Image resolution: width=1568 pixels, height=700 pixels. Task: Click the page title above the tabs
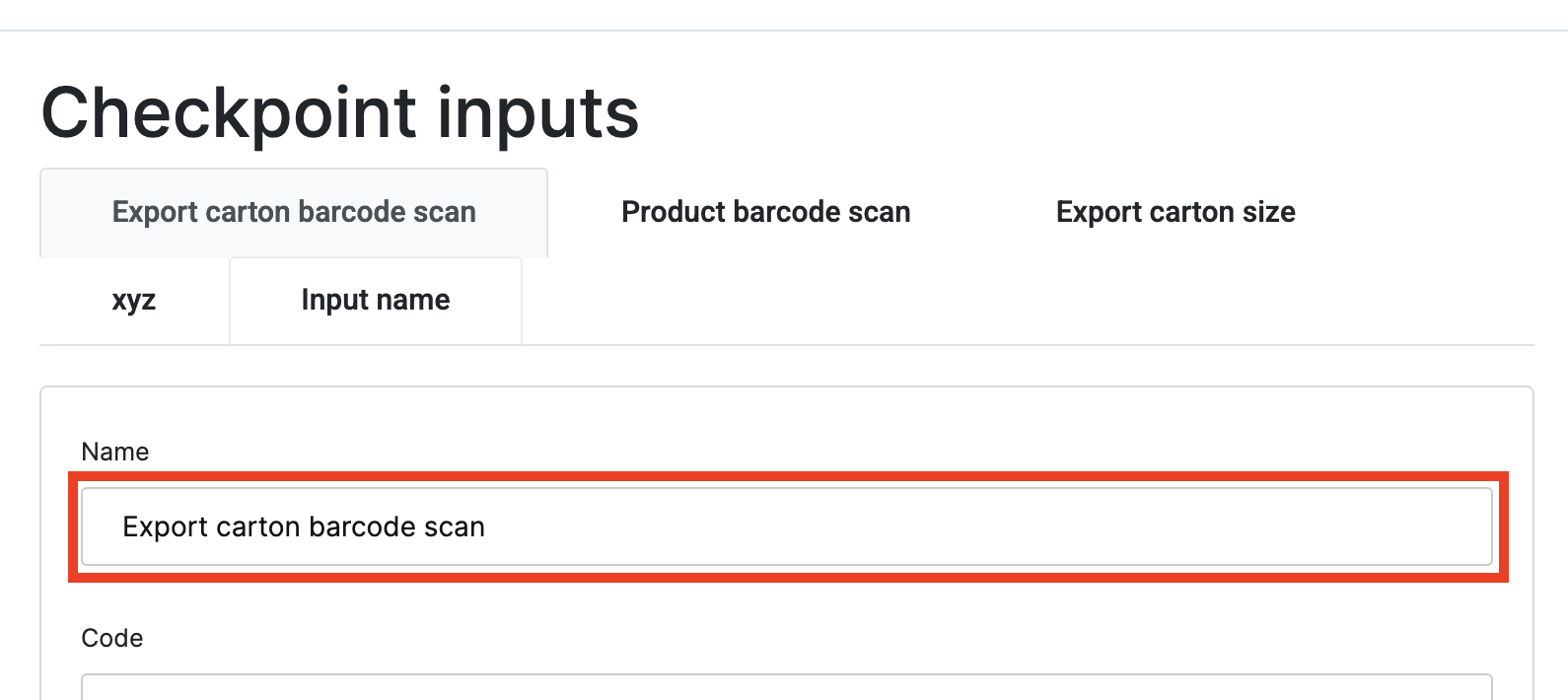(340, 112)
